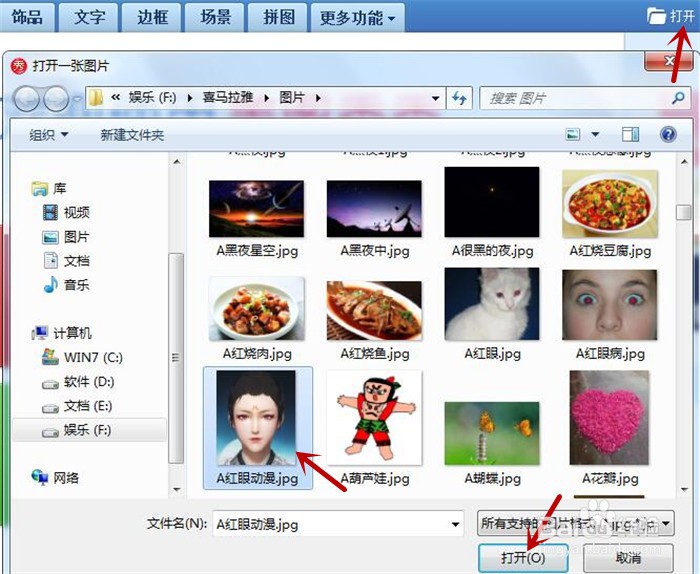The width and height of the screenshot is (700, 574).
Task: Switch to 文字 tab
Action: tap(89, 17)
